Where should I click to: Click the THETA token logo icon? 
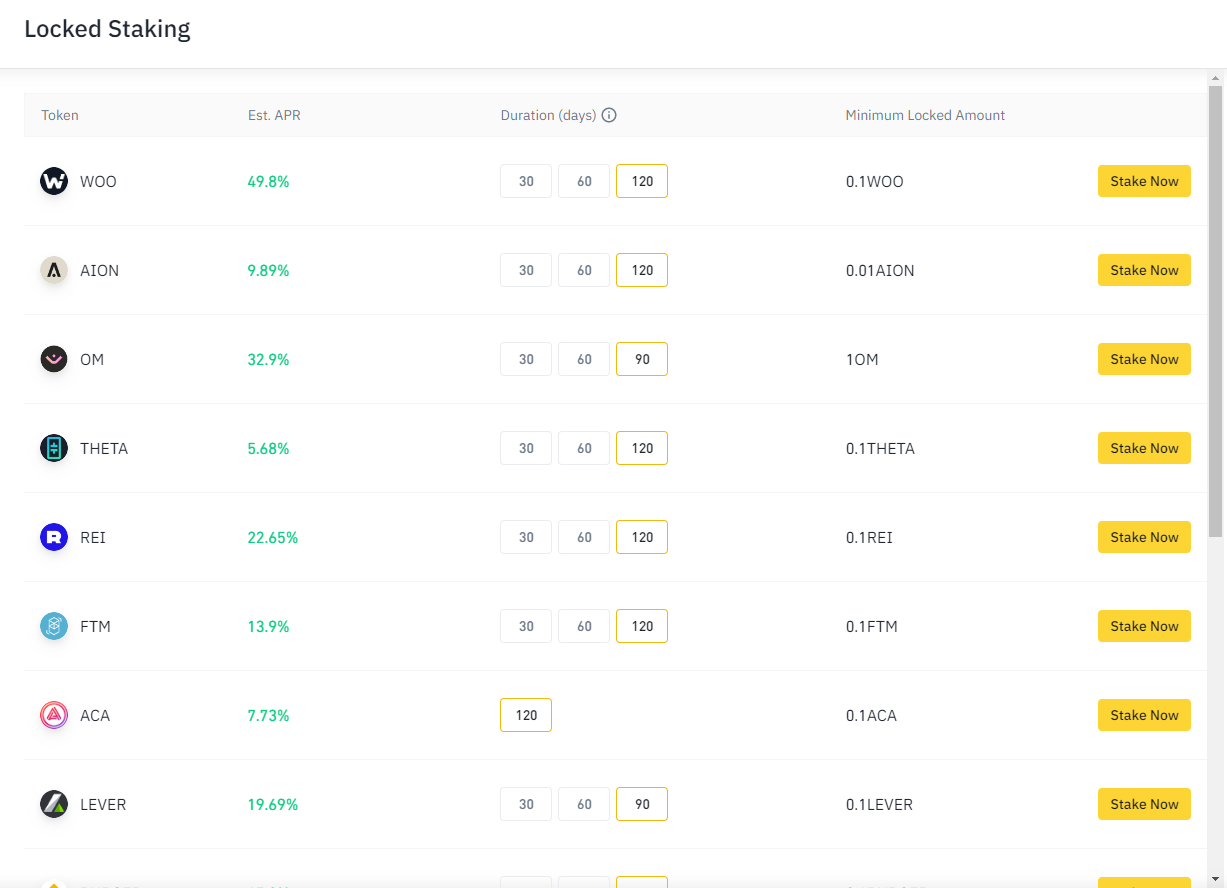(x=54, y=448)
